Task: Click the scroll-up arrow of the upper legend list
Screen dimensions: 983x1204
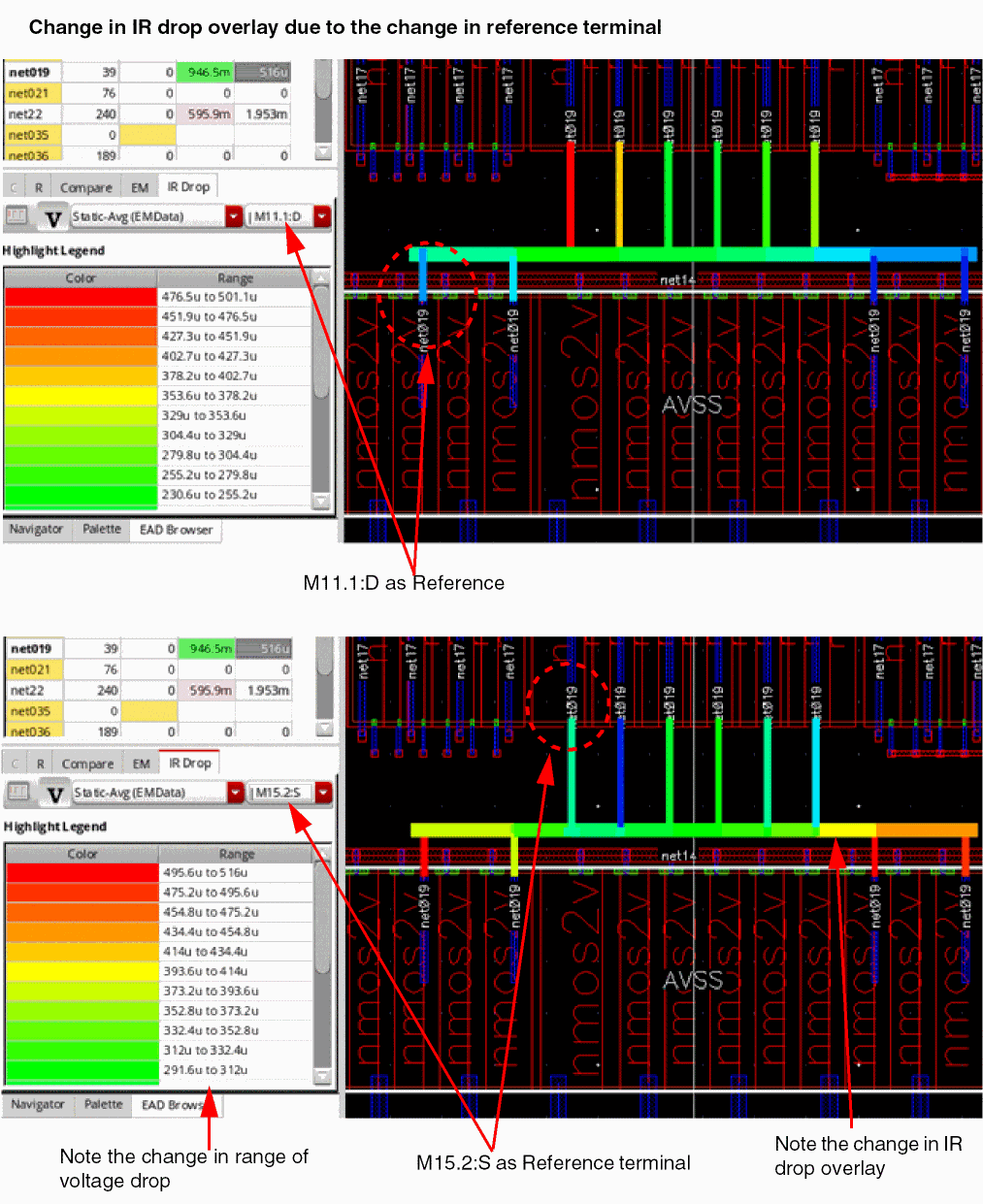Action: [x=322, y=278]
